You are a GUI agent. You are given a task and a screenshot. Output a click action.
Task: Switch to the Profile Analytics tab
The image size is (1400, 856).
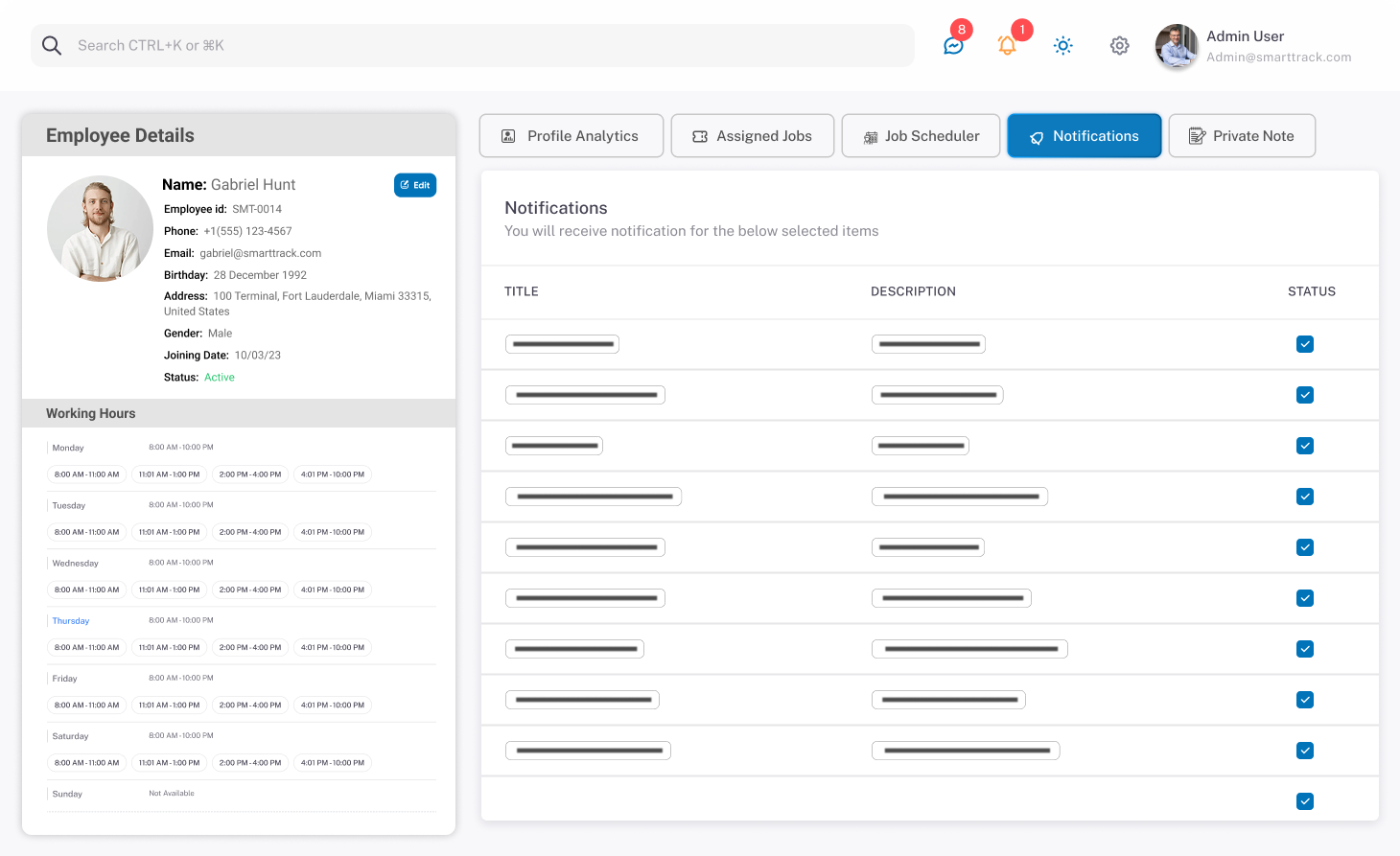[571, 136]
